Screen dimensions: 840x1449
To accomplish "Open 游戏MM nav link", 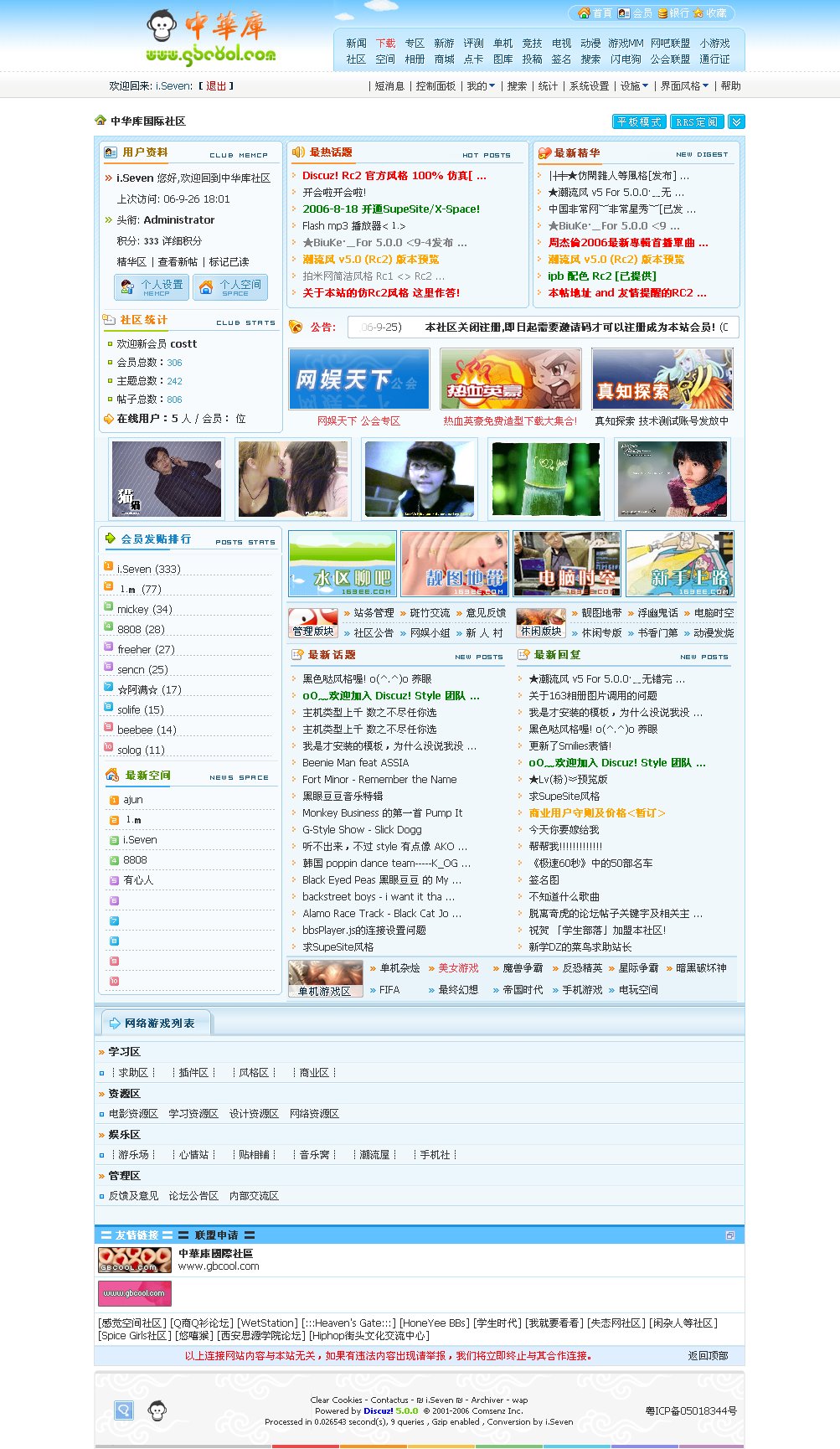I will click(x=626, y=43).
